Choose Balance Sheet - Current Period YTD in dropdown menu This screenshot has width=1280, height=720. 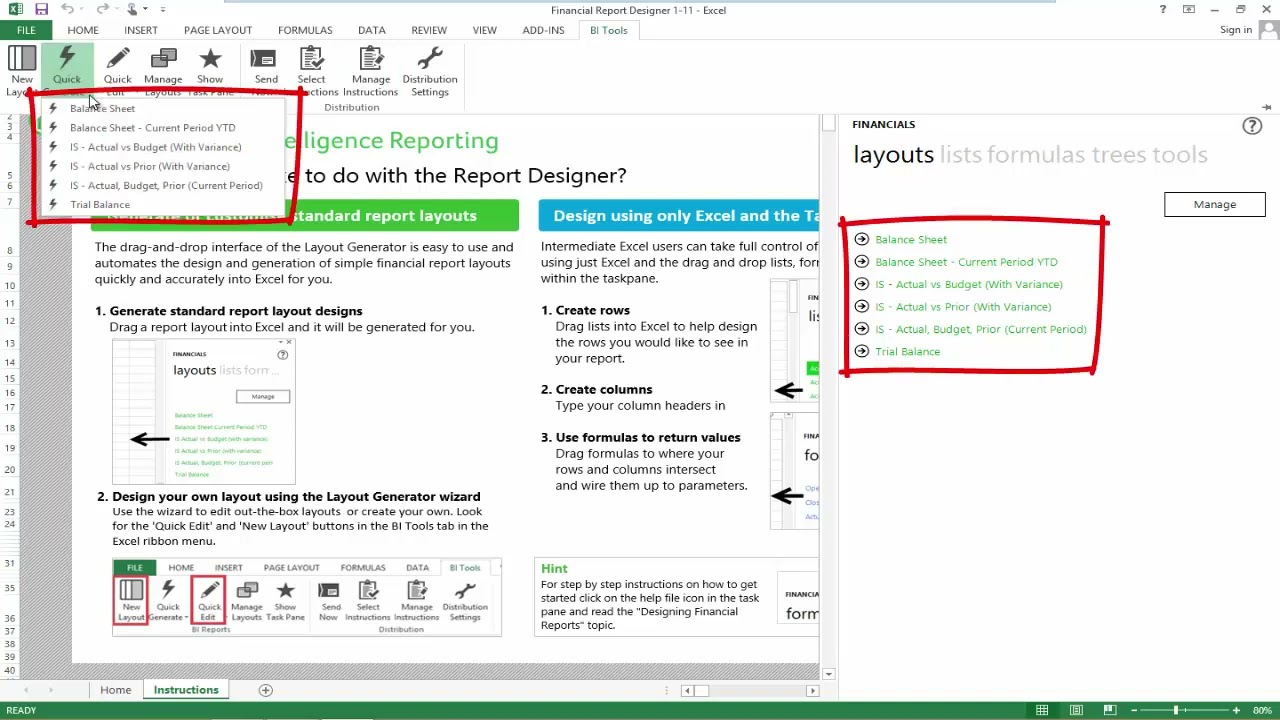165,128
